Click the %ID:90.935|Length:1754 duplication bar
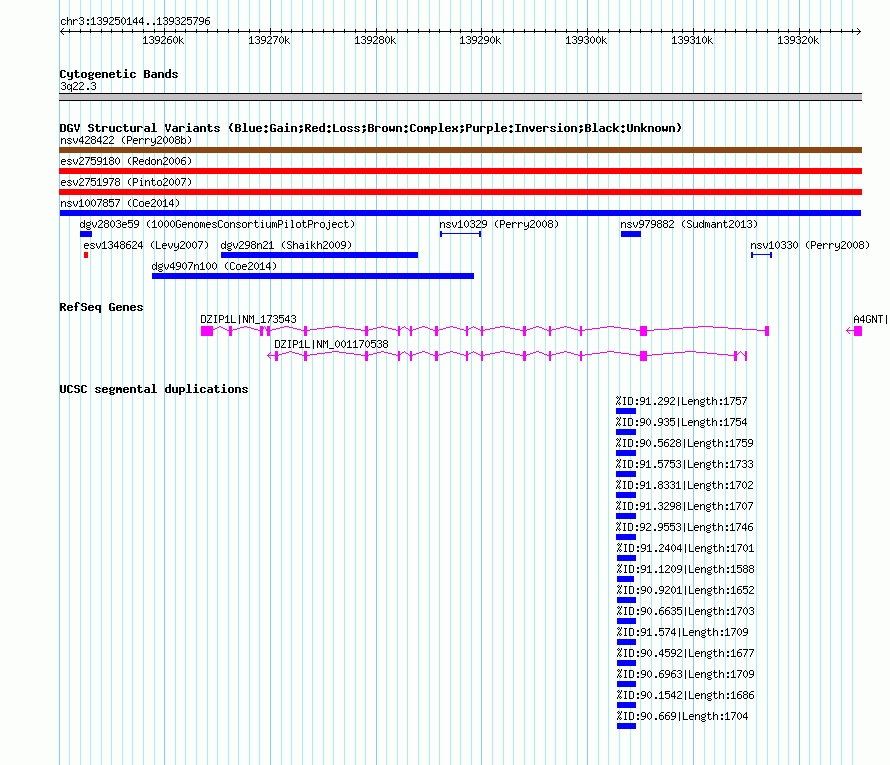 point(626,431)
